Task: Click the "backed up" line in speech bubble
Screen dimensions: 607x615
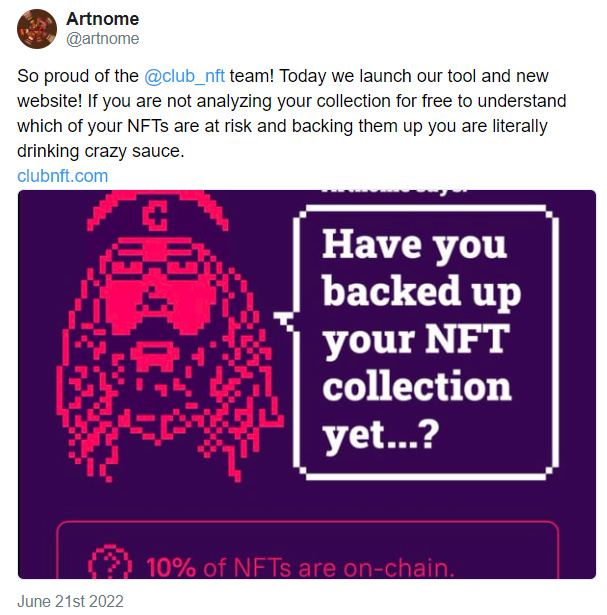Action: pyautogui.click(x=420, y=291)
